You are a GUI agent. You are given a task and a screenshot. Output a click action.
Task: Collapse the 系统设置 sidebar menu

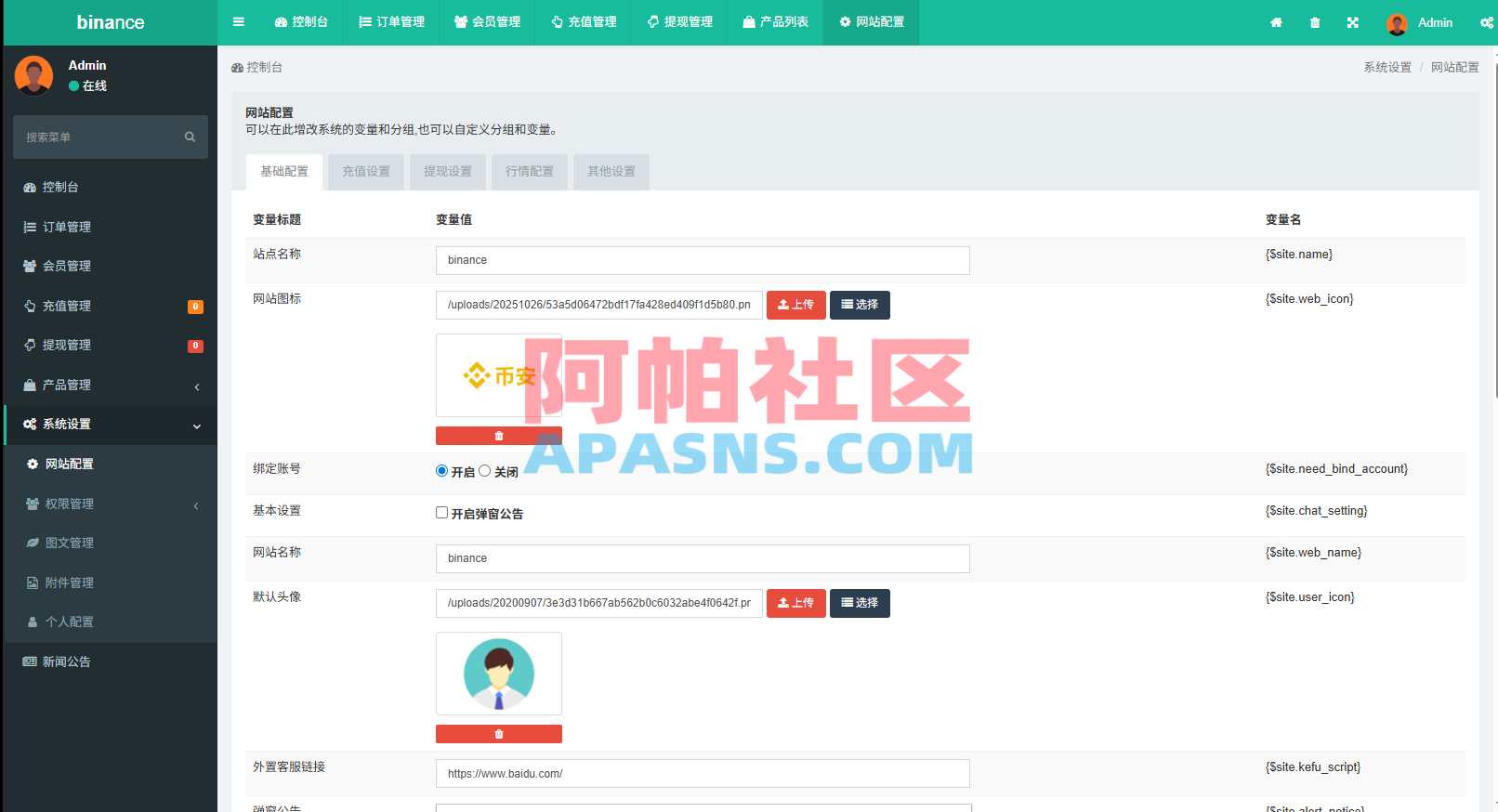click(111, 424)
